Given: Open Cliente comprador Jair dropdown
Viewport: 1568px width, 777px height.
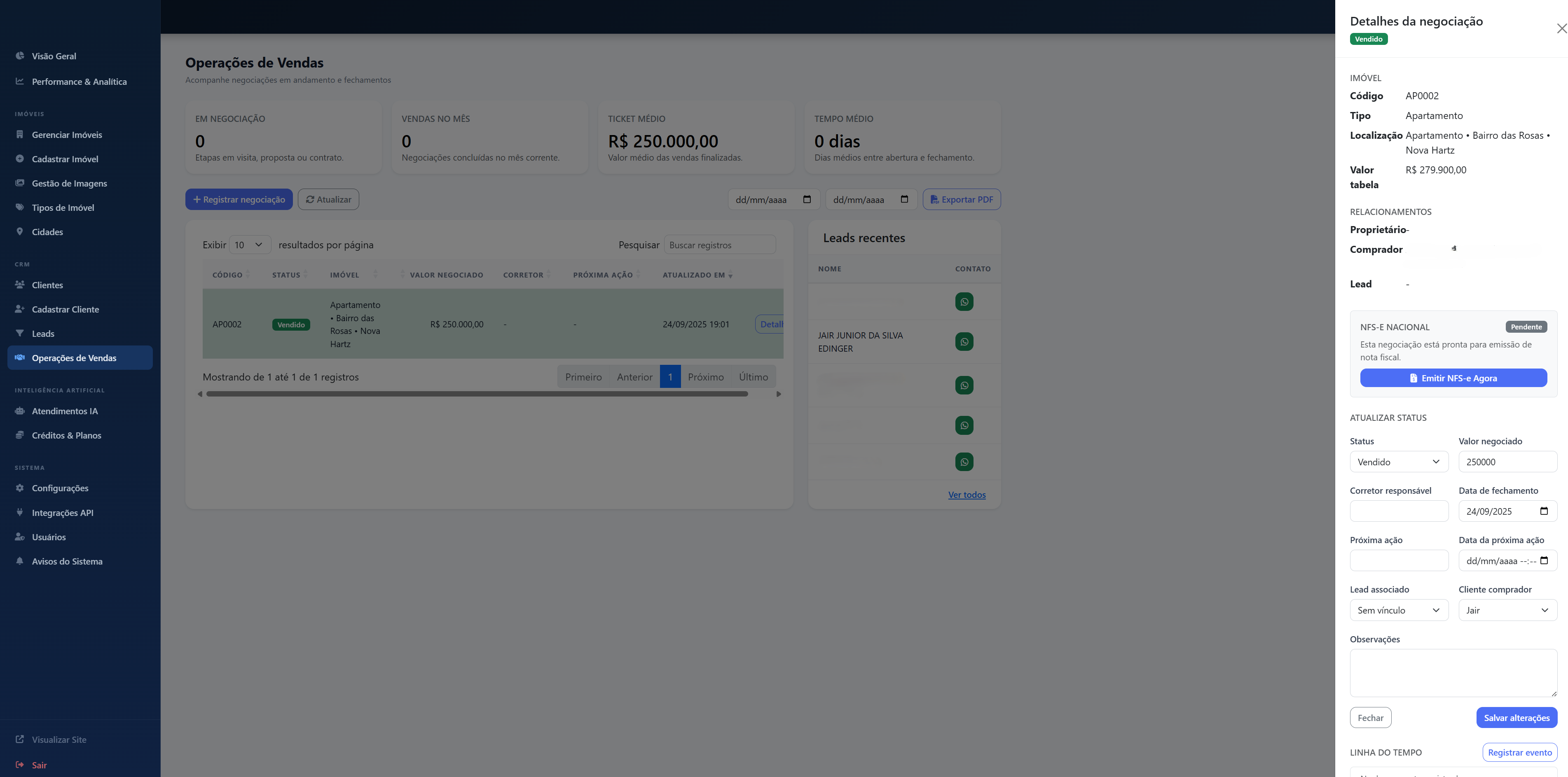Looking at the screenshot, I should tap(1507, 610).
